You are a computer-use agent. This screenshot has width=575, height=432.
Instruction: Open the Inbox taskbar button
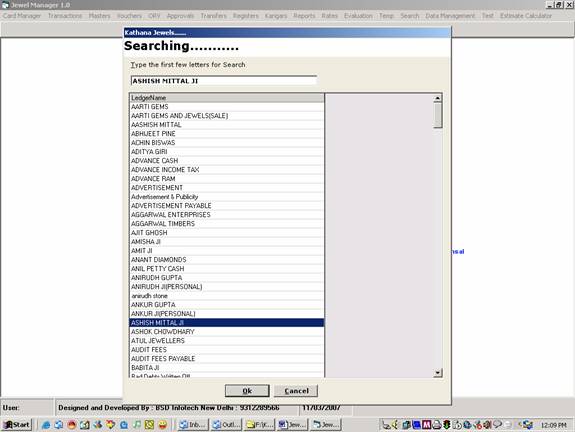pos(193,425)
